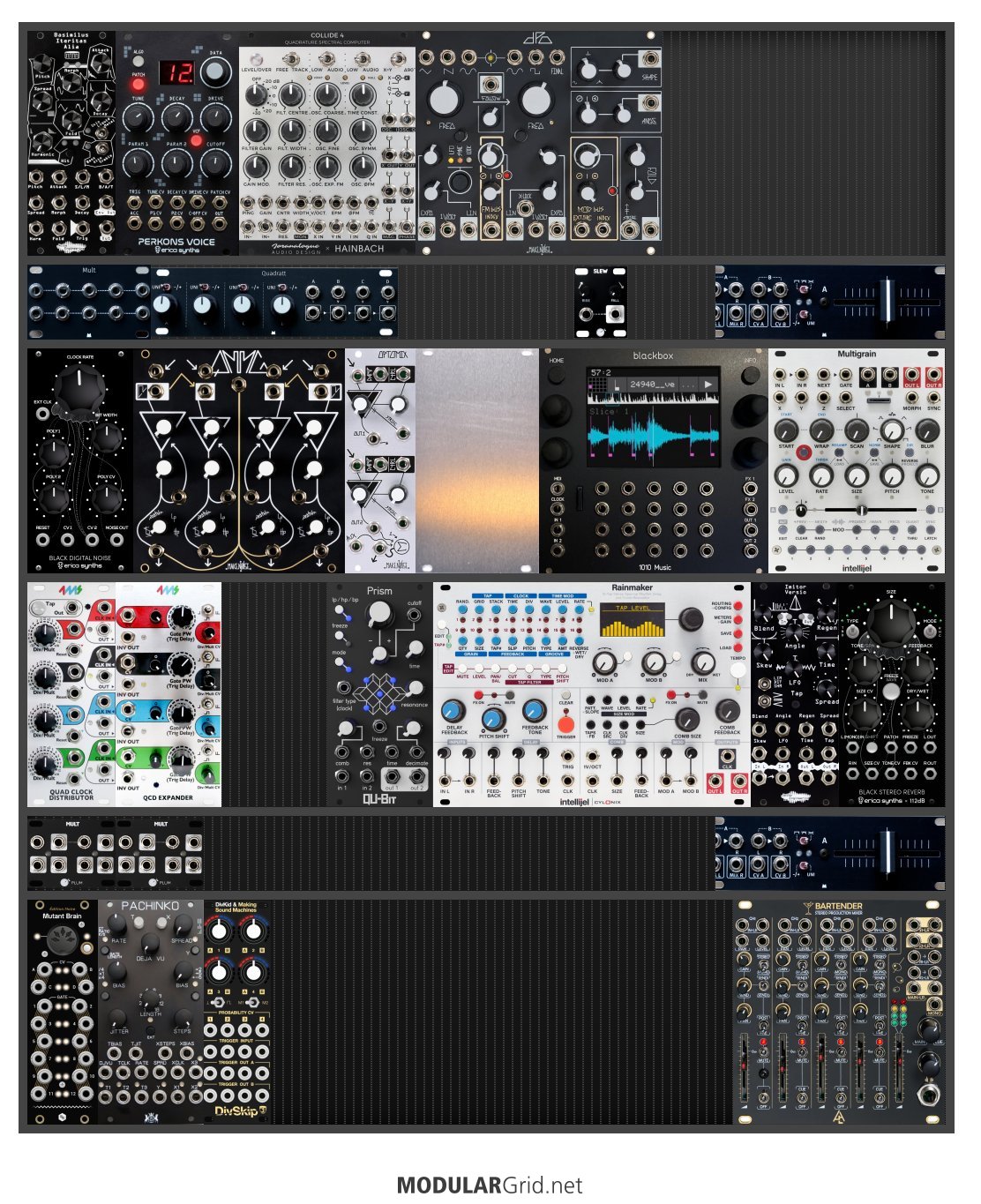The width and height of the screenshot is (981, 1204).
Task: Click the TRIG input jack on Perkons Voice
Action: (x=135, y=203)
